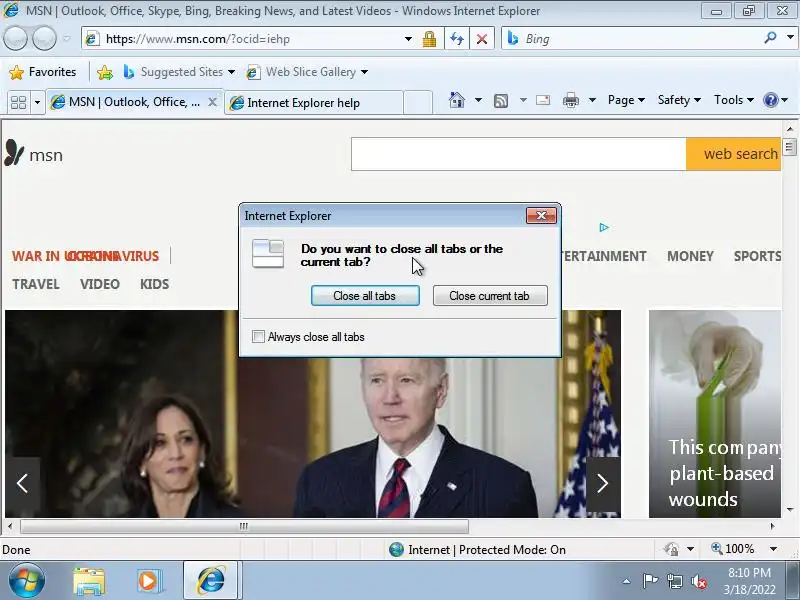Image resolution: width=800 pixels, height=600 pixels.
Task: Open Windows Media Player from taskbar
Action: (x=149, y=581)
